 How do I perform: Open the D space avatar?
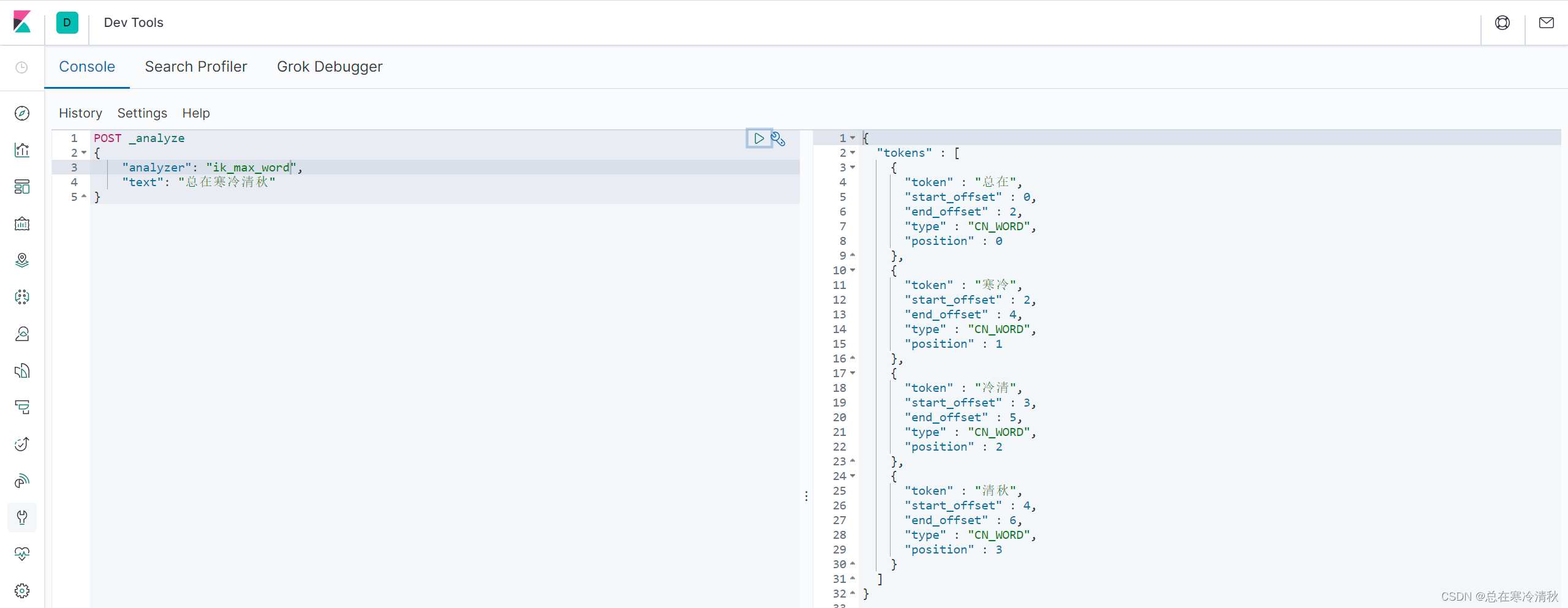click(67, 23)
